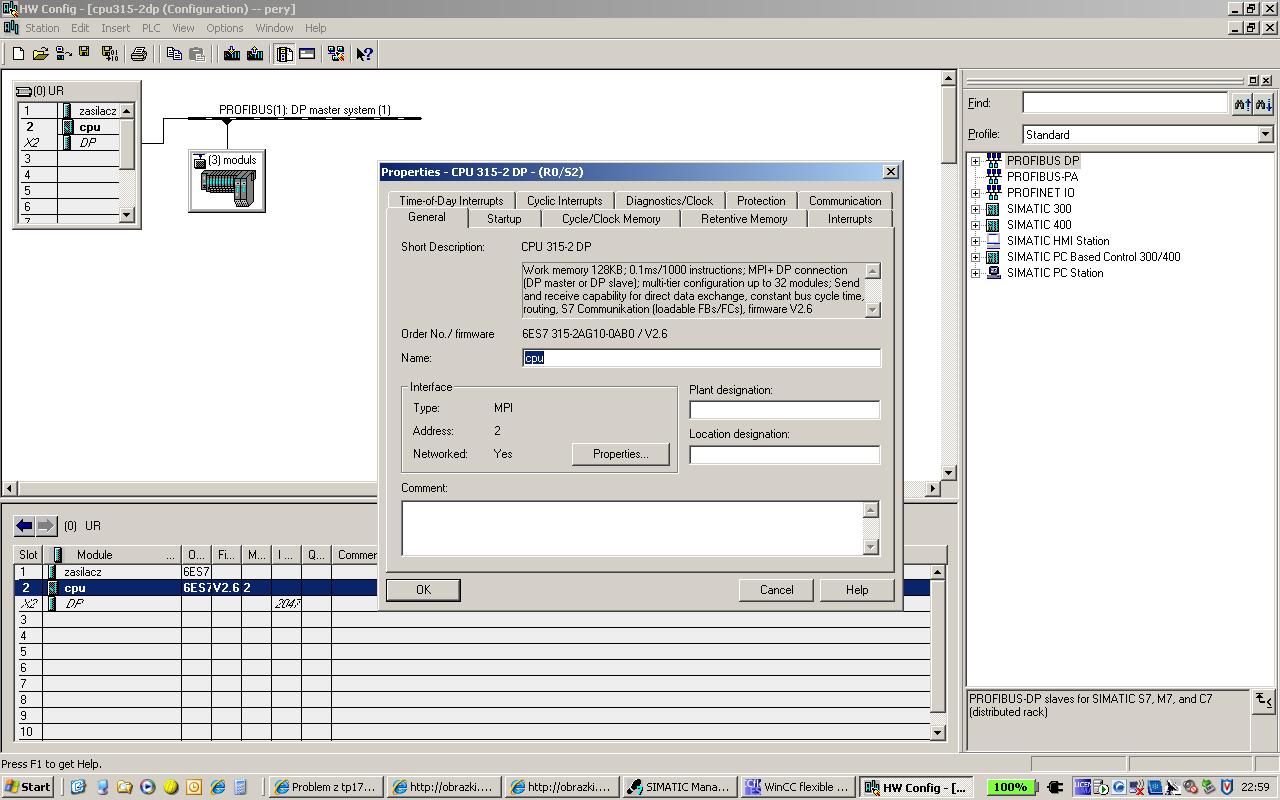Toggle the hardware Catalog toolbar icon

point(284,54)
